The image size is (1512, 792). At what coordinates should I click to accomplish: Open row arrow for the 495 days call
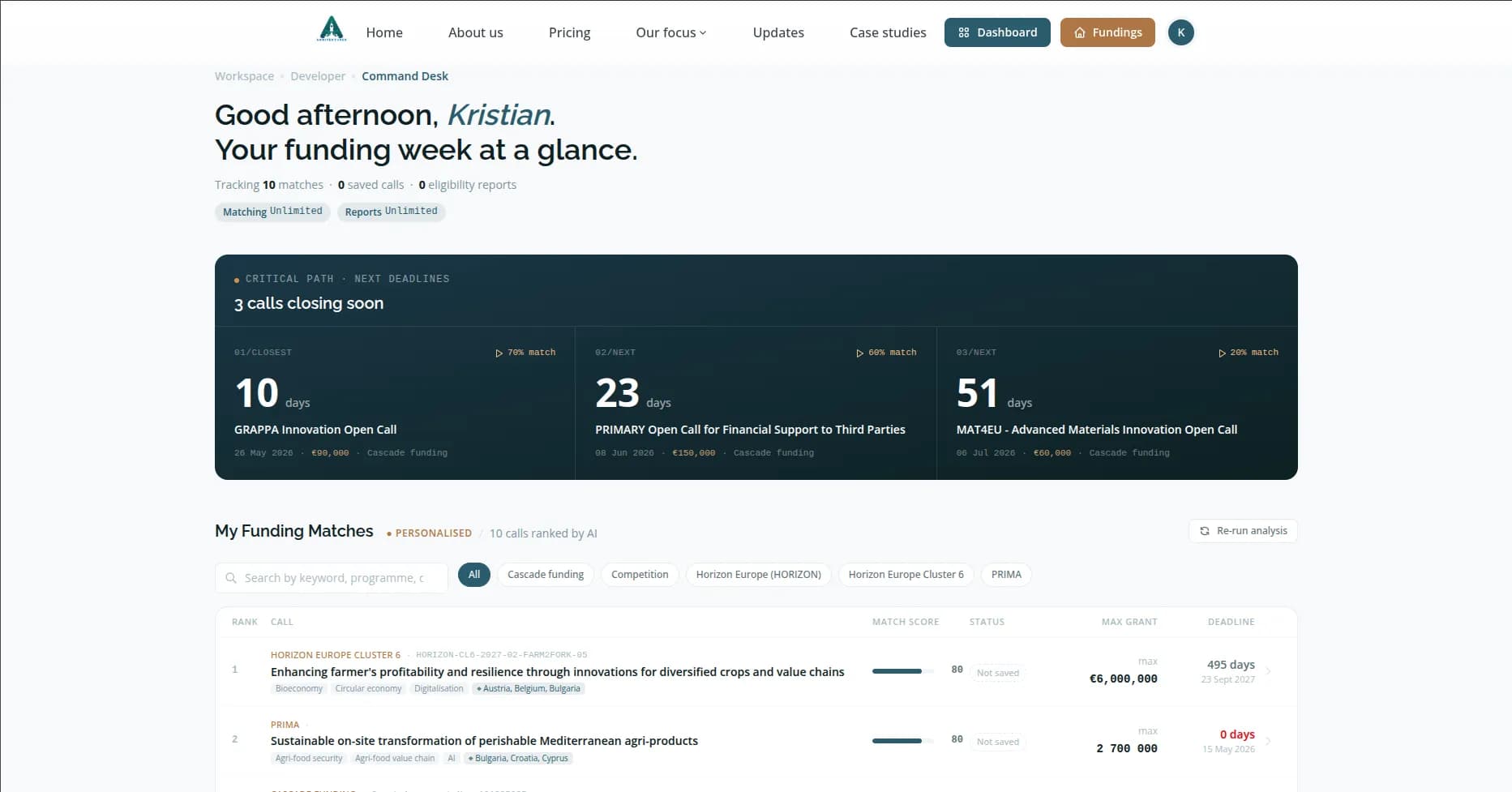click(x=1269, y=671)
